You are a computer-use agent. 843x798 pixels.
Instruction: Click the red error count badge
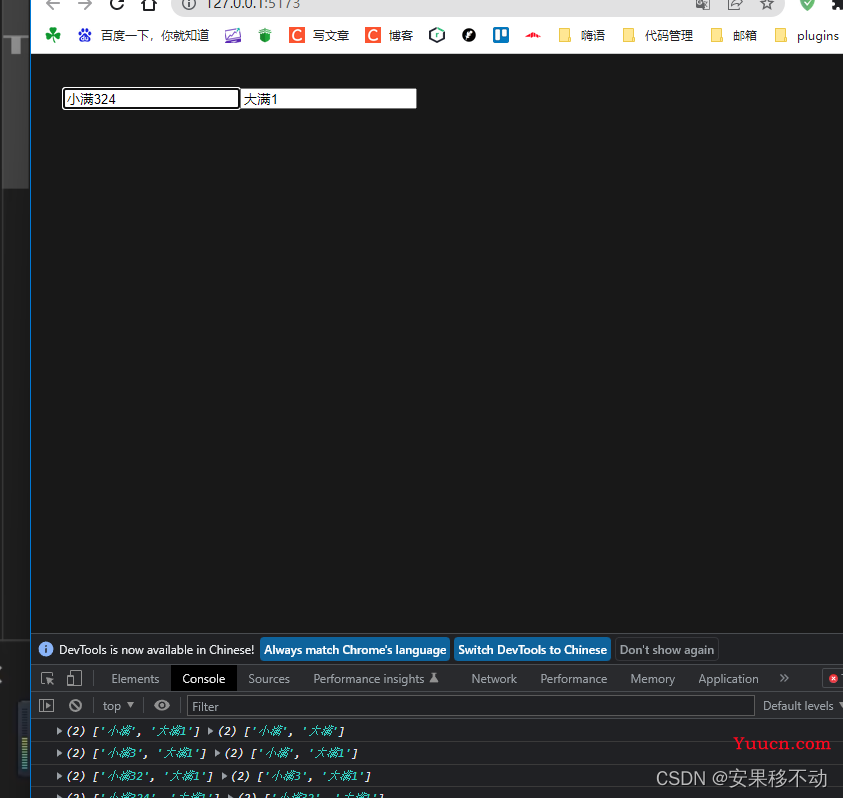(833, 679)
